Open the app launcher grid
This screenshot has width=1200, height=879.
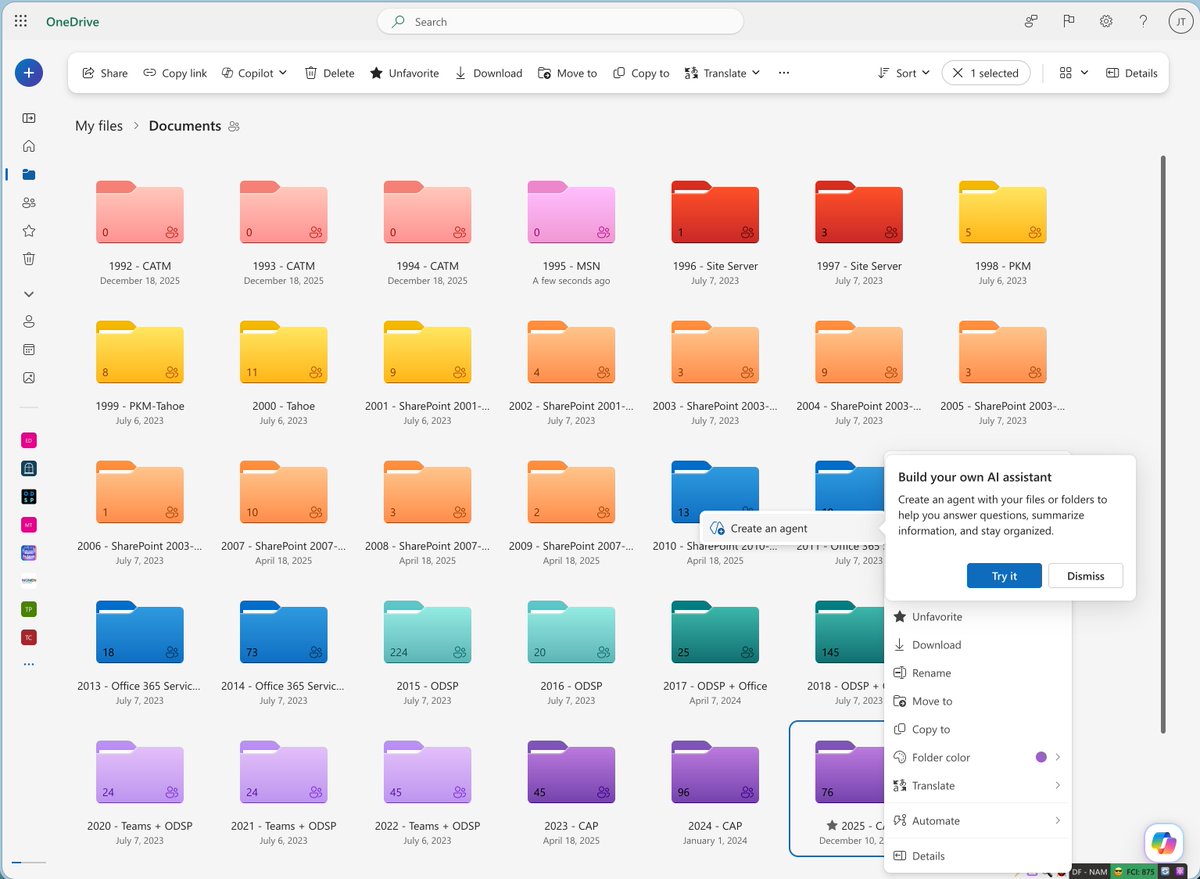point(21,21)
